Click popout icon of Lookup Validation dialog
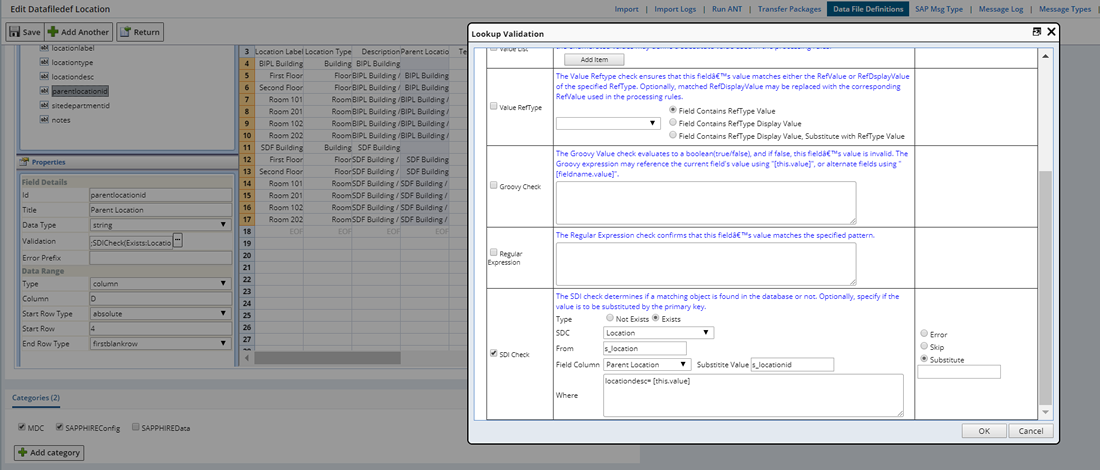 (x=1036, y=32)
